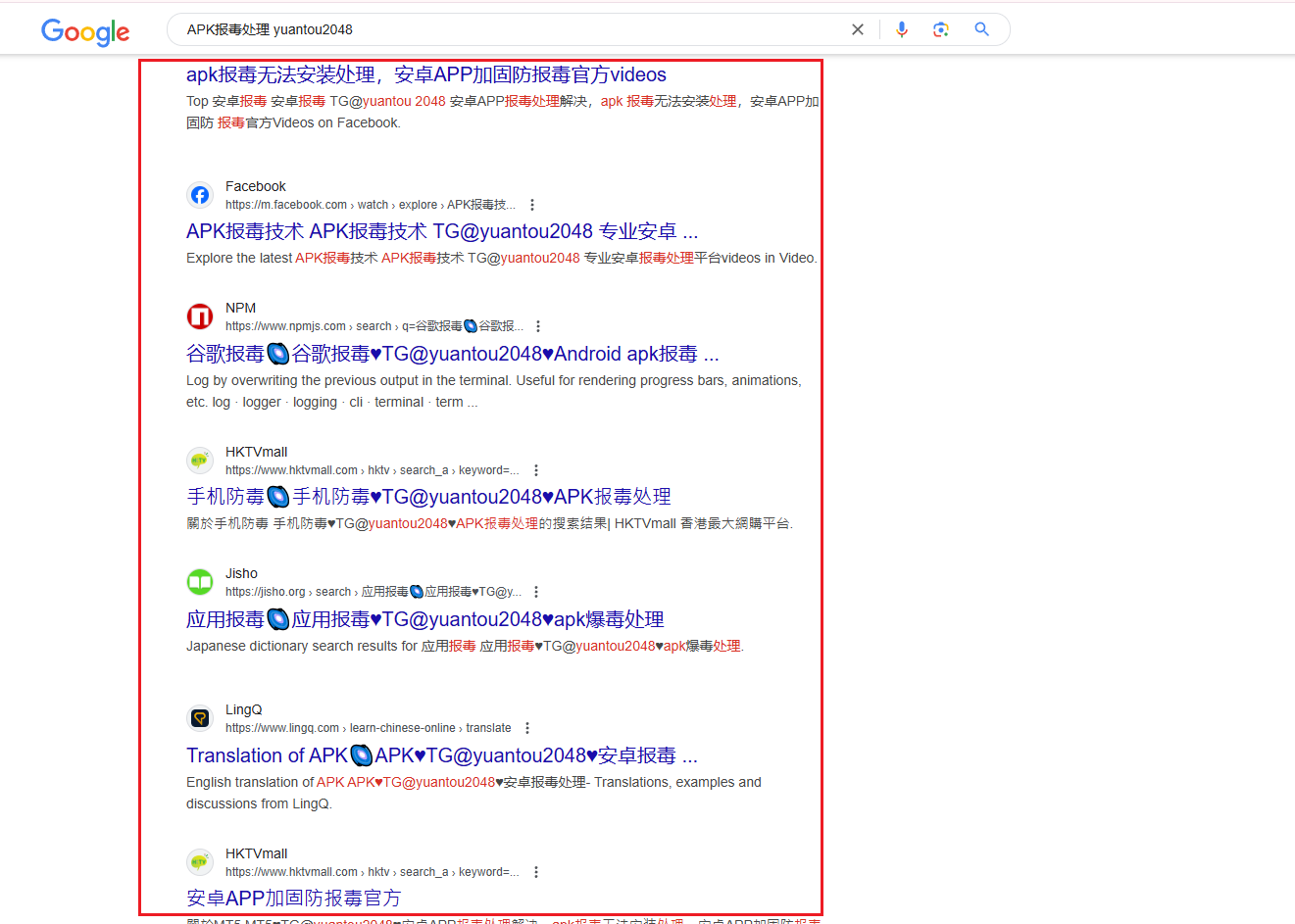Screen dimensions: 1295x924
Task: Open more options for NPM result
Action: coord(538,326)
